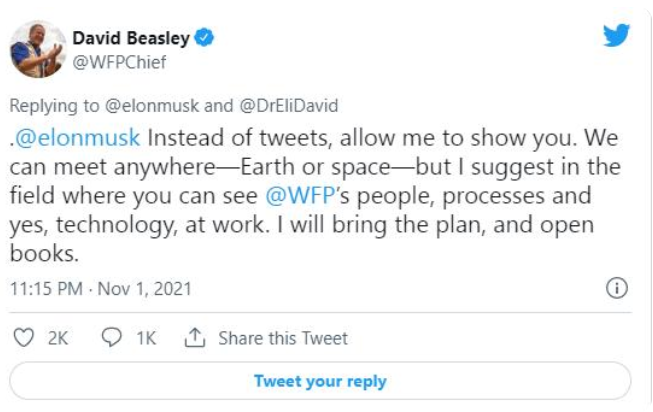653x412 pixels.
Task: Click the Tweet your reply button
Action: tap(320, 381)
